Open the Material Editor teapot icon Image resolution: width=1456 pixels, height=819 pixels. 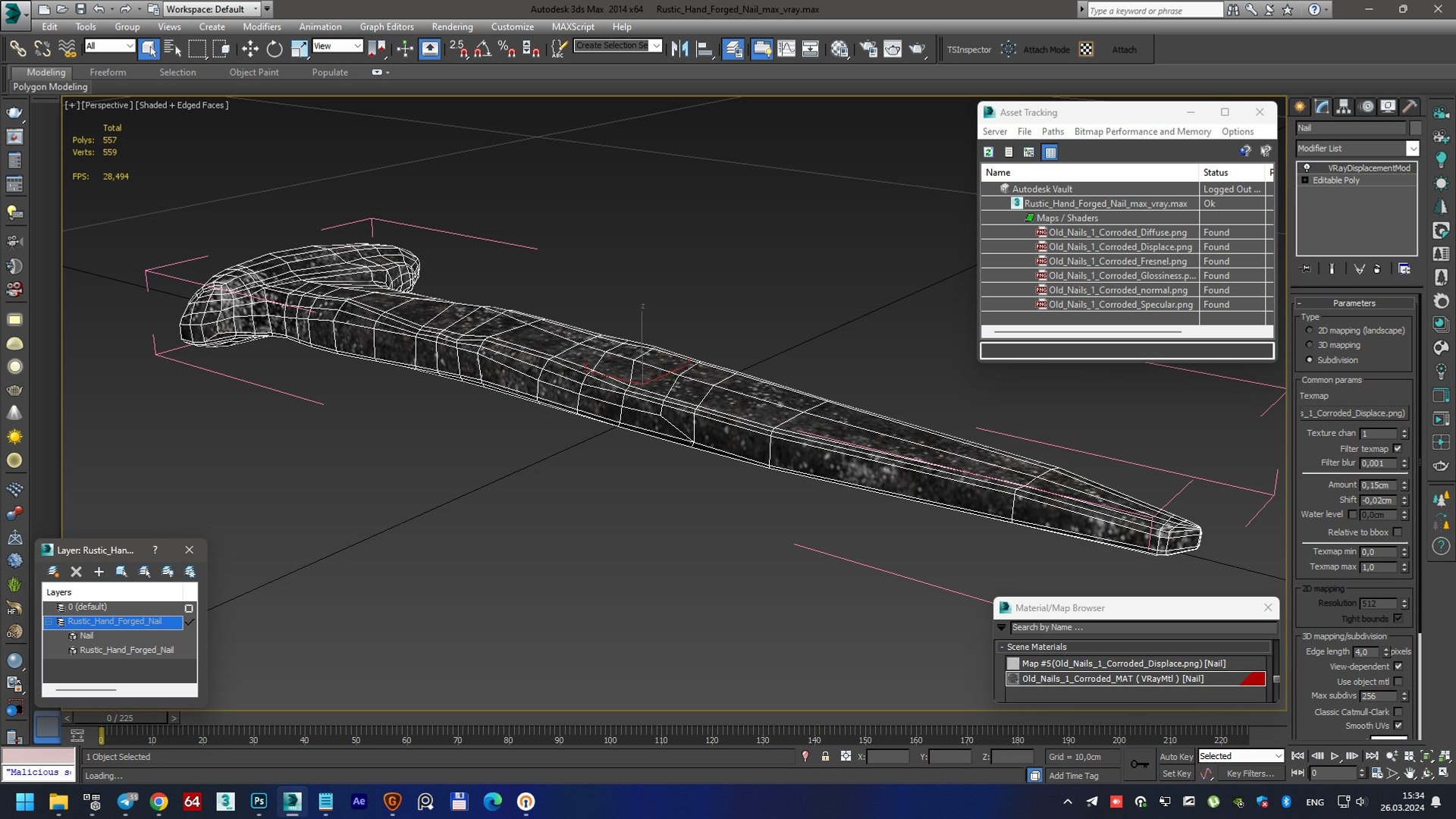coord(839,49)
